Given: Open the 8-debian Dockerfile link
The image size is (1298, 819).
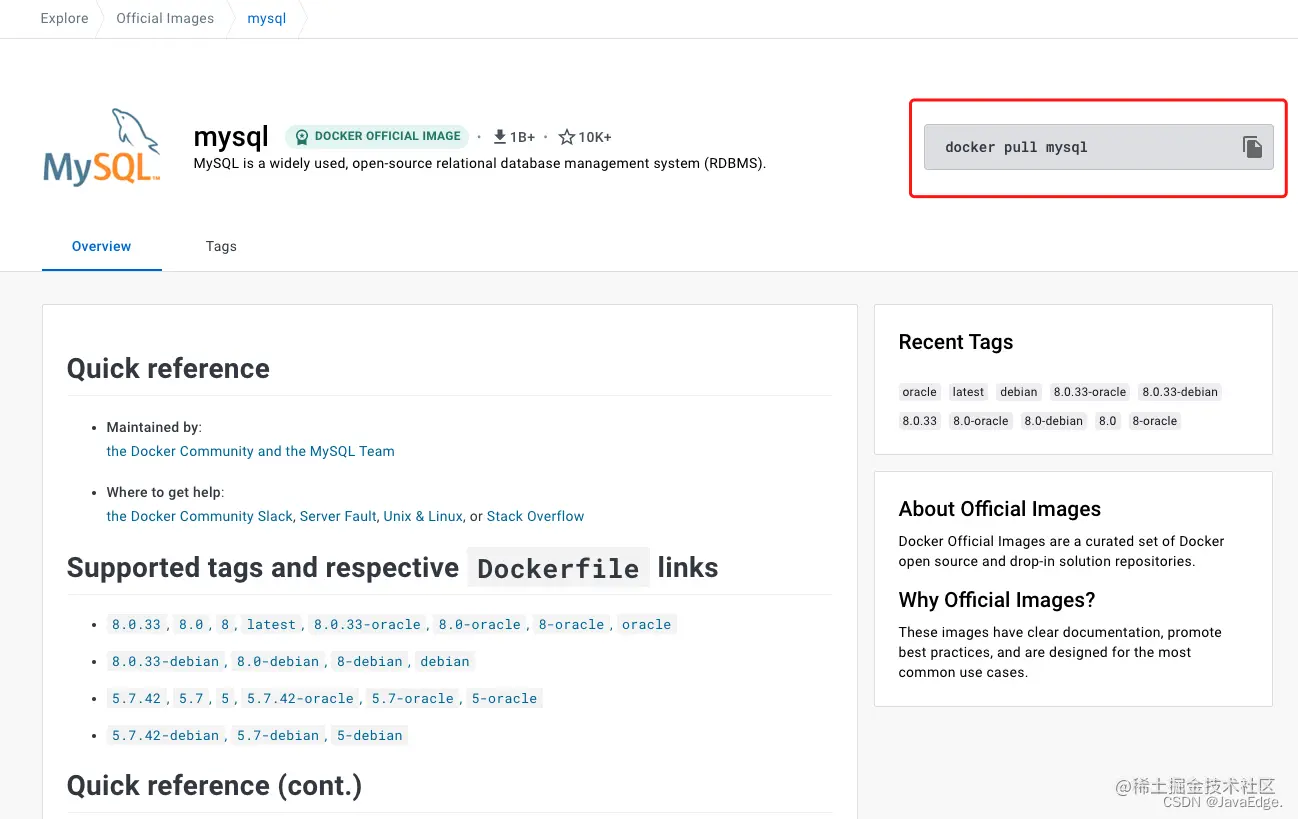Looking at the screenshot, I should 369,661.
